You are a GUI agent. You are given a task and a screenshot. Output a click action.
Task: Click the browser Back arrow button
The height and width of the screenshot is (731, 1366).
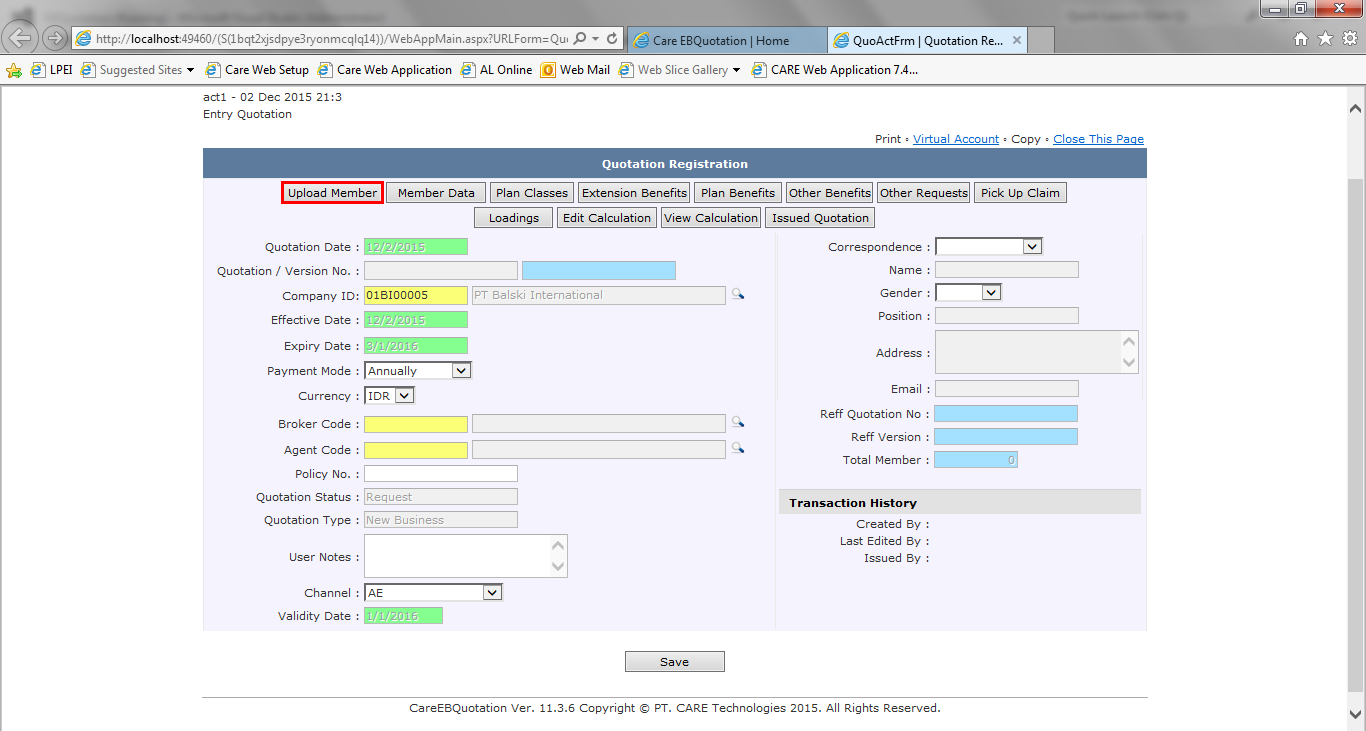coord(21,39)
